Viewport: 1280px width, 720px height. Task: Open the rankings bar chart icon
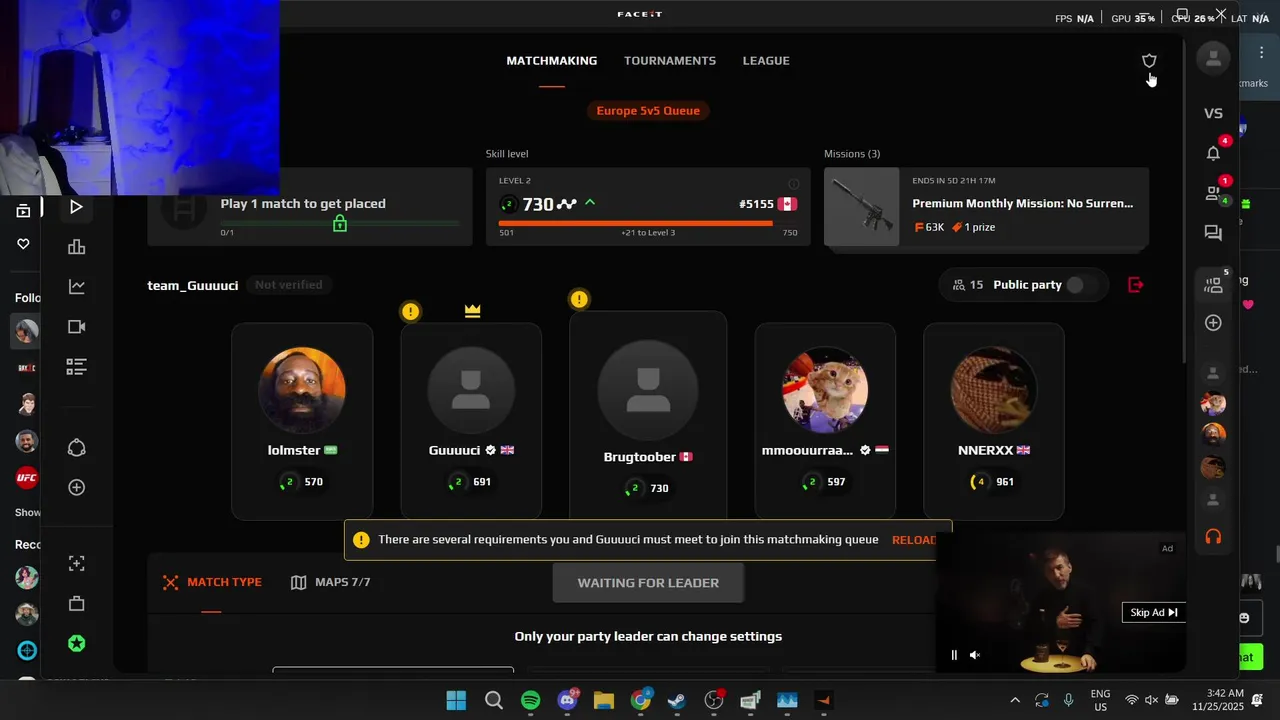pos(76,247)
